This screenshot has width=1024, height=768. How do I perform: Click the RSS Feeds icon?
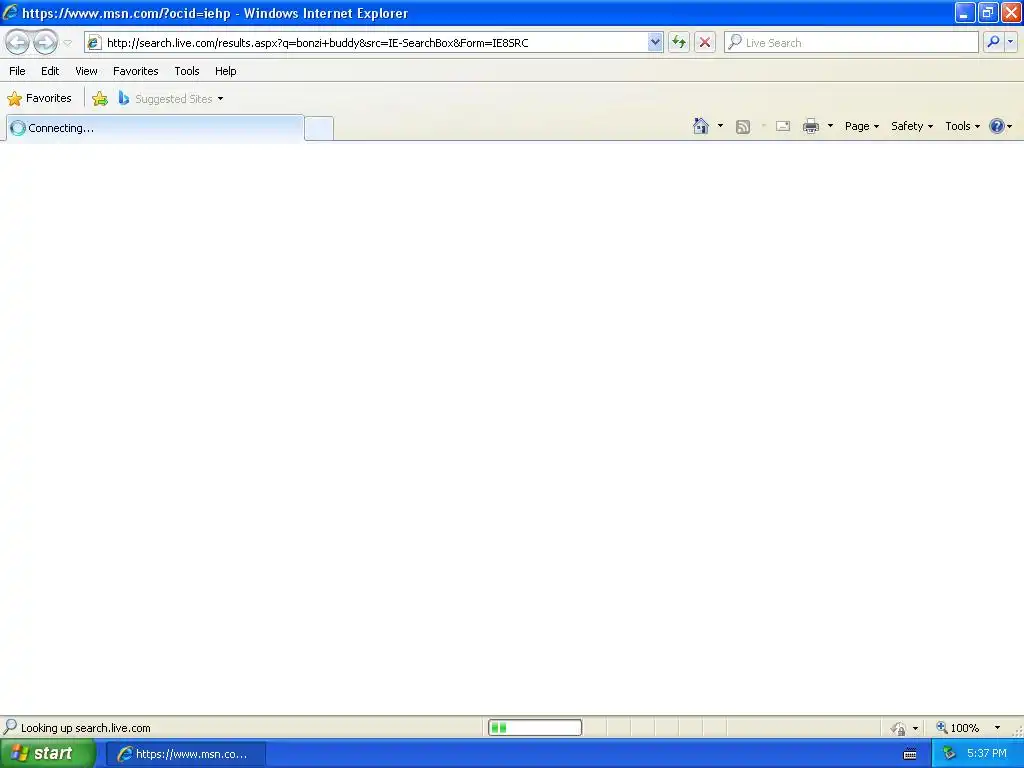pos(743,127)
